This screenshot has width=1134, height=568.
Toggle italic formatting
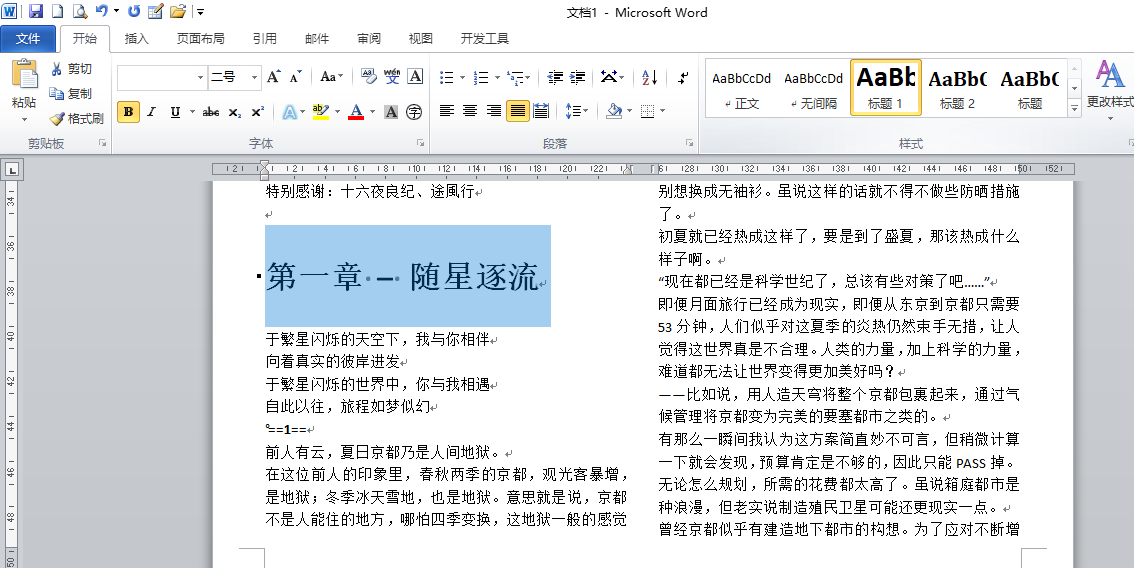click(x=151, y=111)
